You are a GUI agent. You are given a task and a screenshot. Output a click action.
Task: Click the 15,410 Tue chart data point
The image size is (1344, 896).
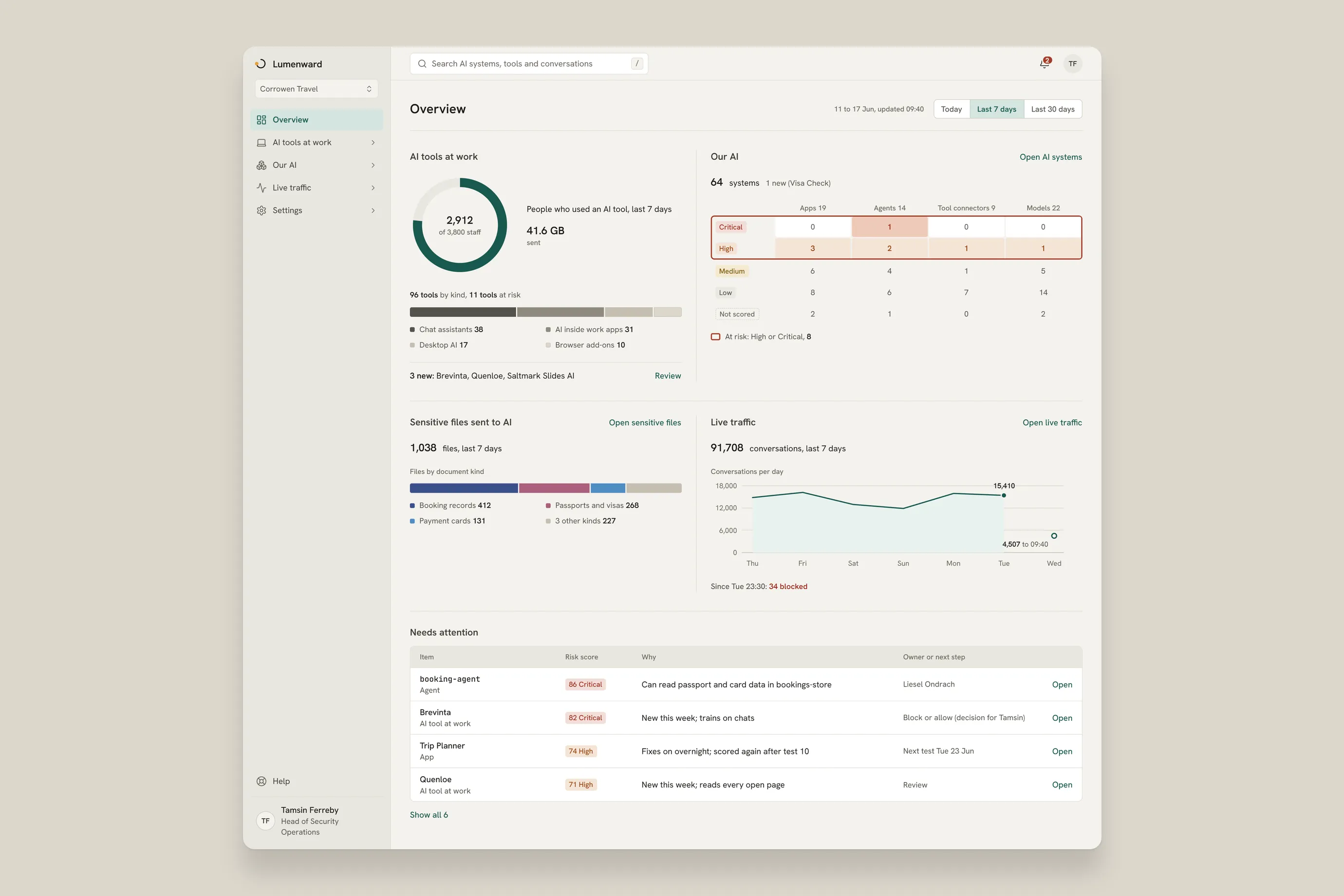pyautogui.click(x=1004, y=495)
